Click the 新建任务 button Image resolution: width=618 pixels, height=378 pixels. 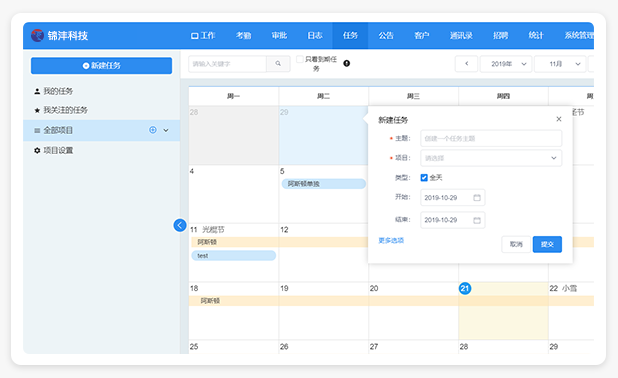click(x=101, y=65)
